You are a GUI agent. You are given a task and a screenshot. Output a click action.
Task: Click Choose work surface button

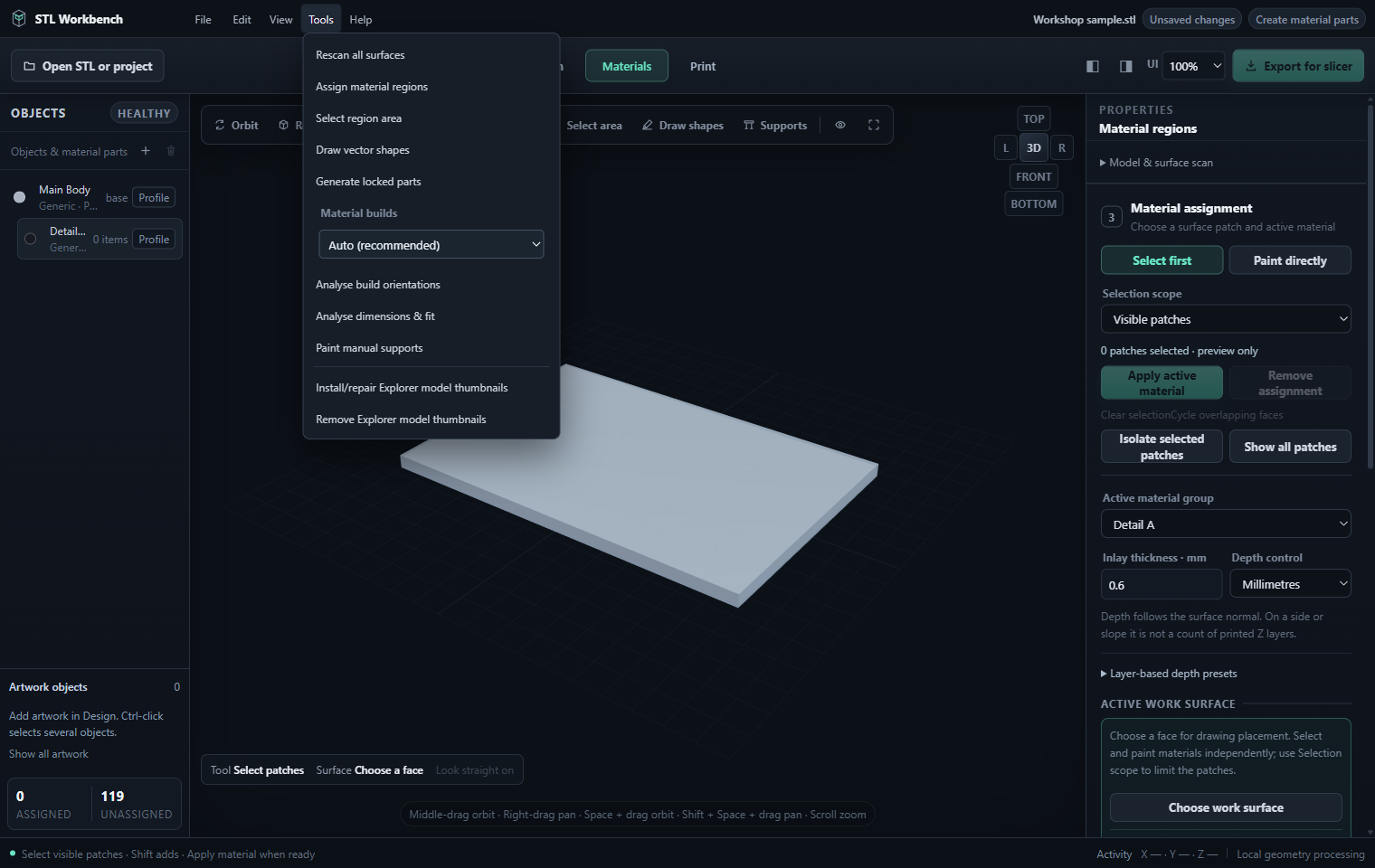[x=1226, y=807]
